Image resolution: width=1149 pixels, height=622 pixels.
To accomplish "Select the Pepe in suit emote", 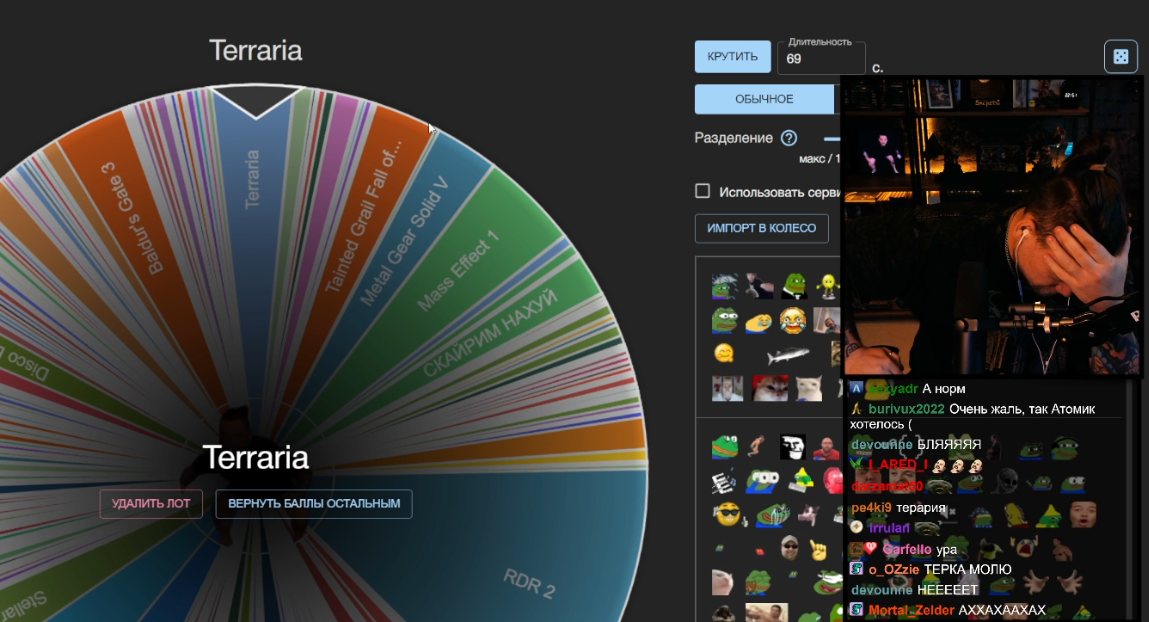I will pyautogui.click(x=794, y=286).
